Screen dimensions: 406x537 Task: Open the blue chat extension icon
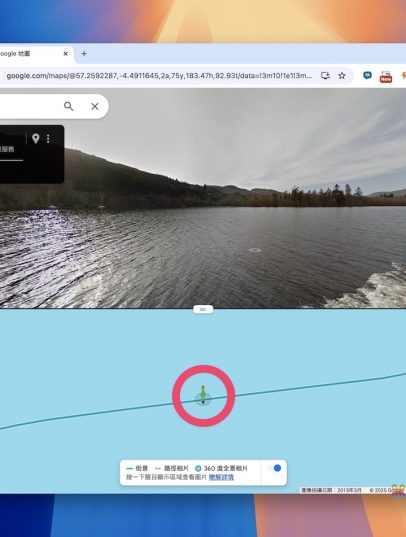367,76
